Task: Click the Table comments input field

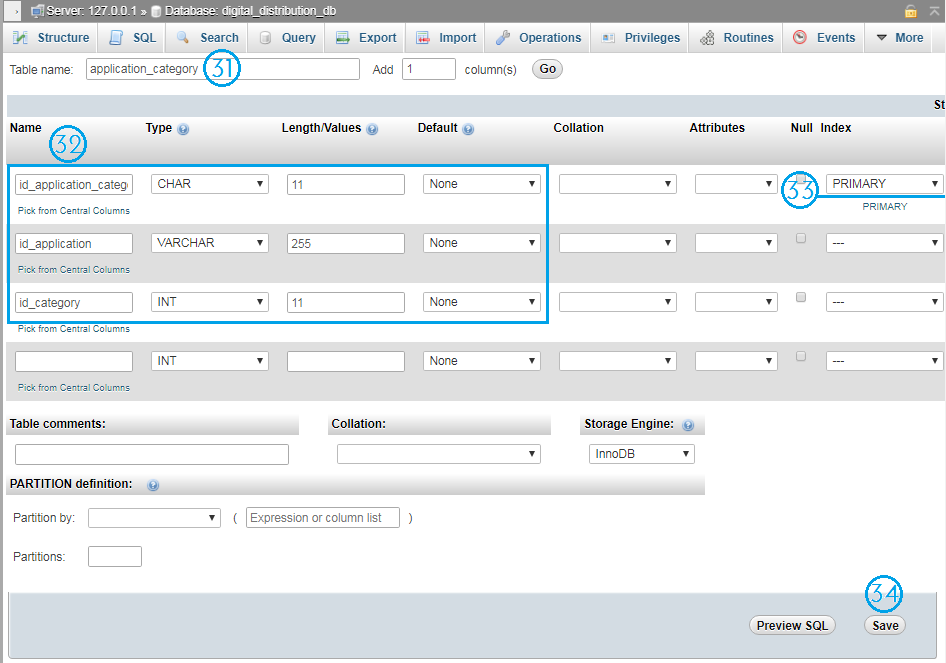Action: [151, 454]
